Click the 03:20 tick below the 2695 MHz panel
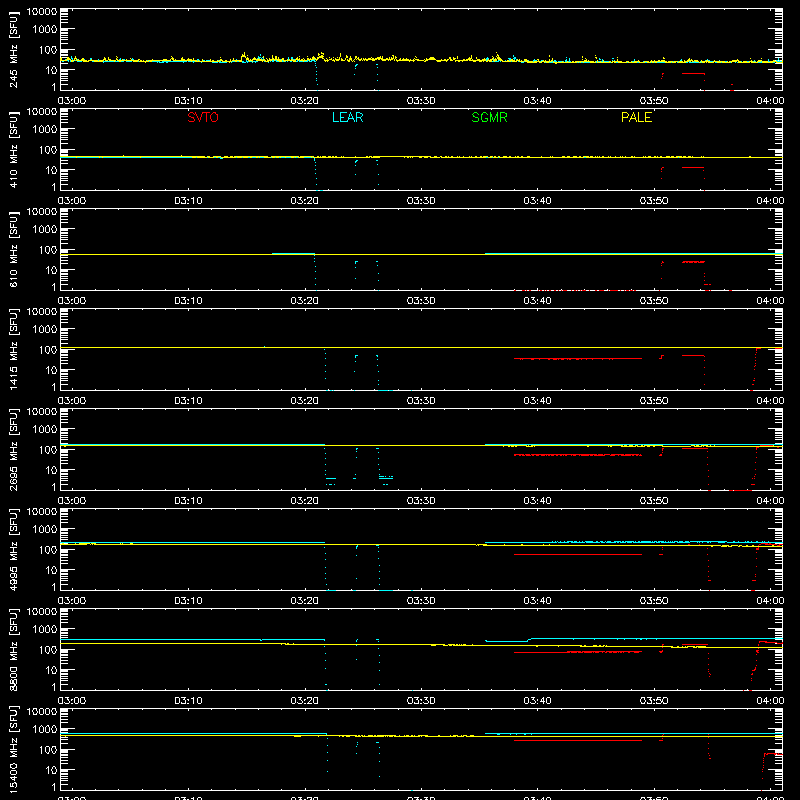 point(305,501)
